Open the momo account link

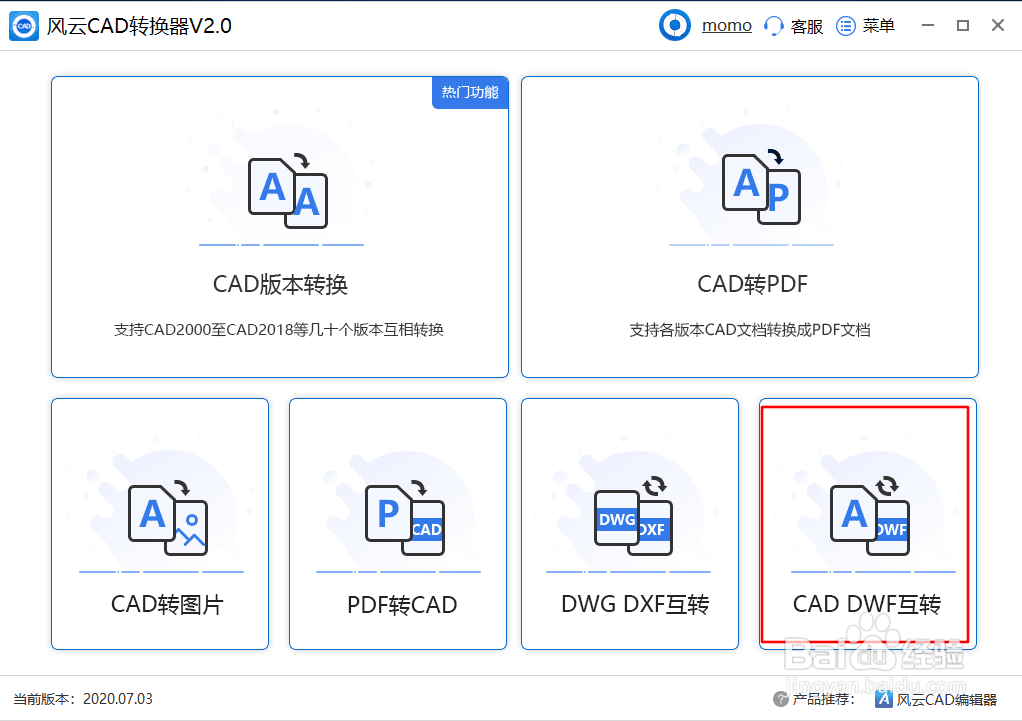point(727,26)
